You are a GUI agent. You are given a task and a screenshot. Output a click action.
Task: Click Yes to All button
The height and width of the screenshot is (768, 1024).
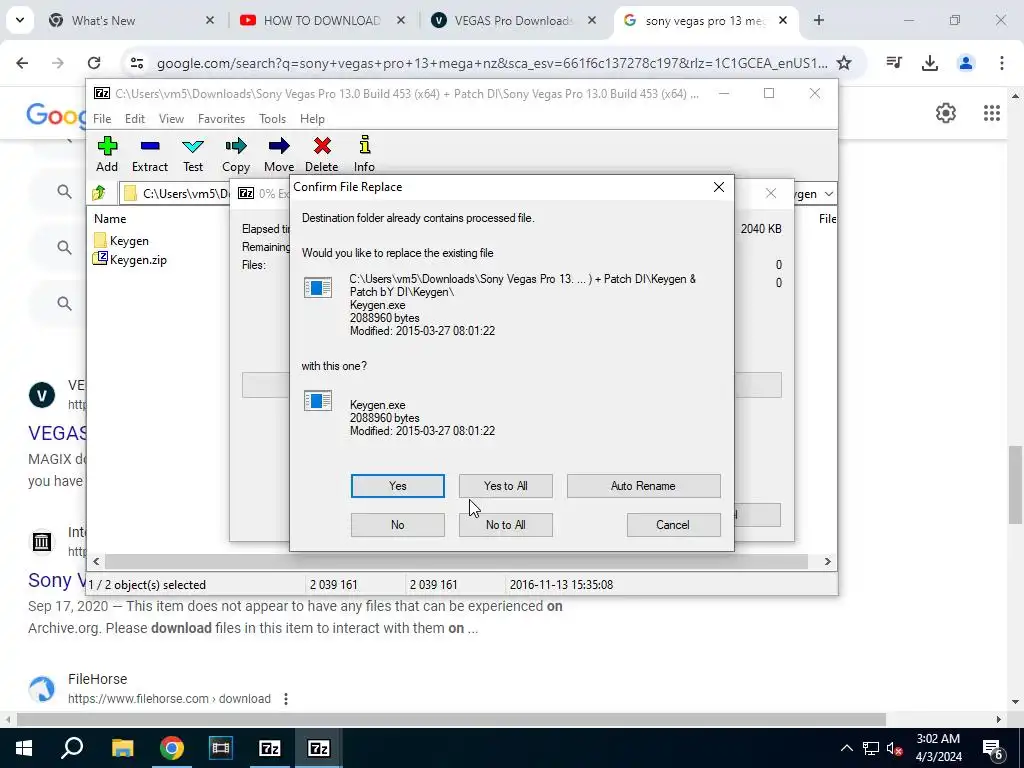[505, 486]
